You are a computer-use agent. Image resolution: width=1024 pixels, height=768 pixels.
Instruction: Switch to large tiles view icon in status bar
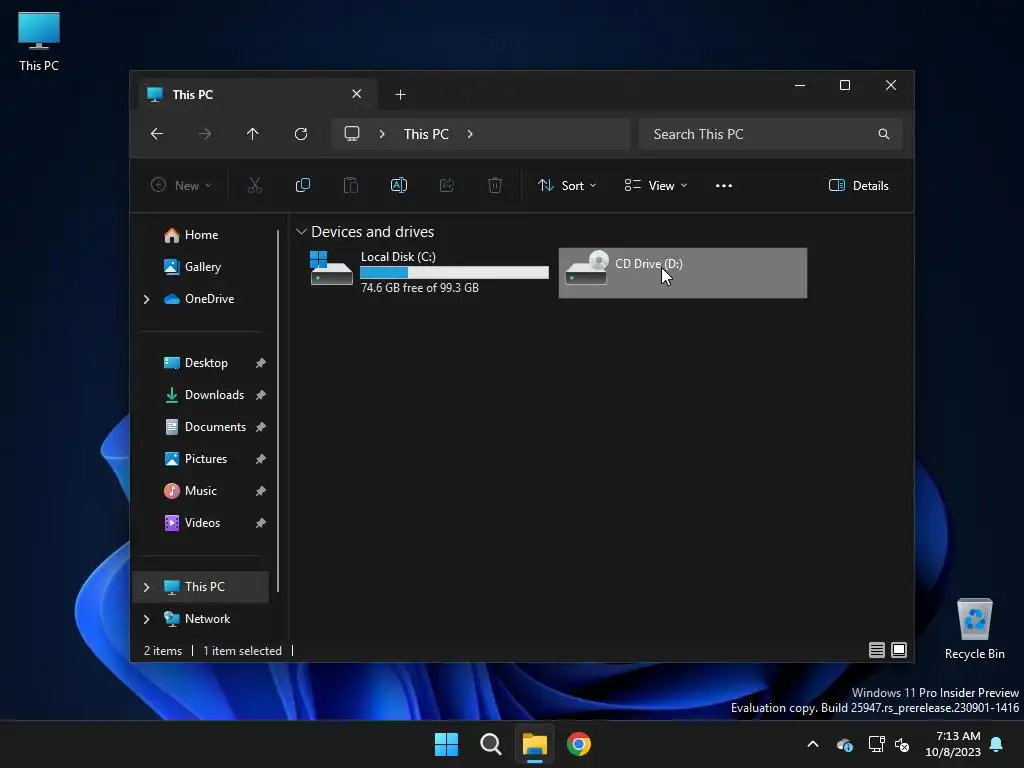pos(899,650)
